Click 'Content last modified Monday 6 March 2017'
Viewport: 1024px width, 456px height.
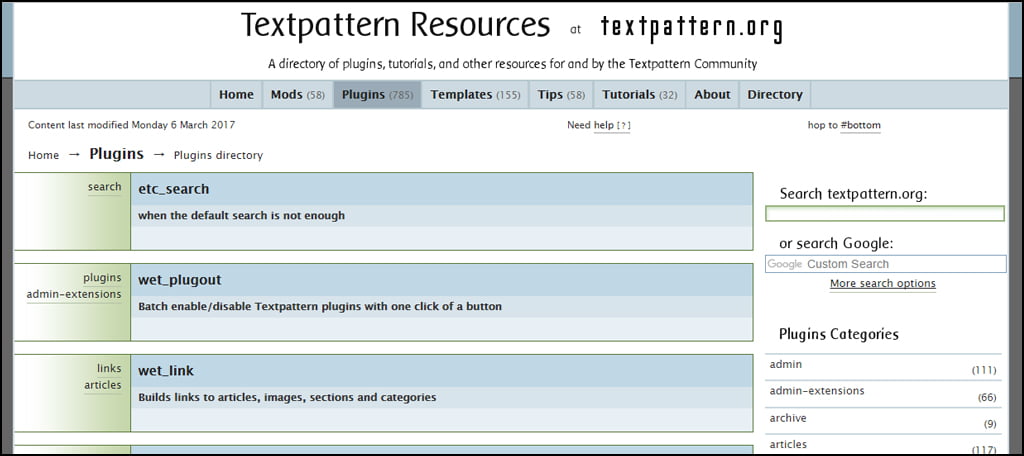131,125
